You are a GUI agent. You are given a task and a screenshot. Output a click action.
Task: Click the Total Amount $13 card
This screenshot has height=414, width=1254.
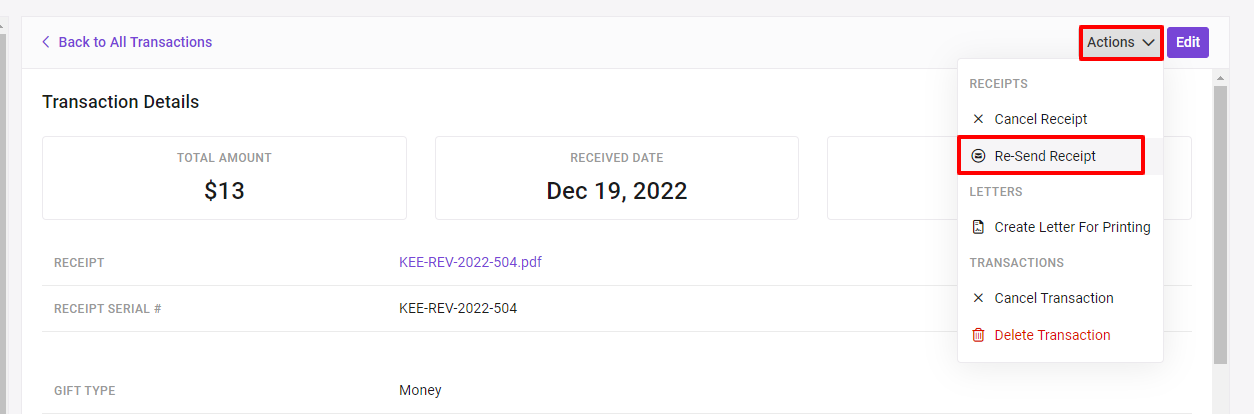224,178
